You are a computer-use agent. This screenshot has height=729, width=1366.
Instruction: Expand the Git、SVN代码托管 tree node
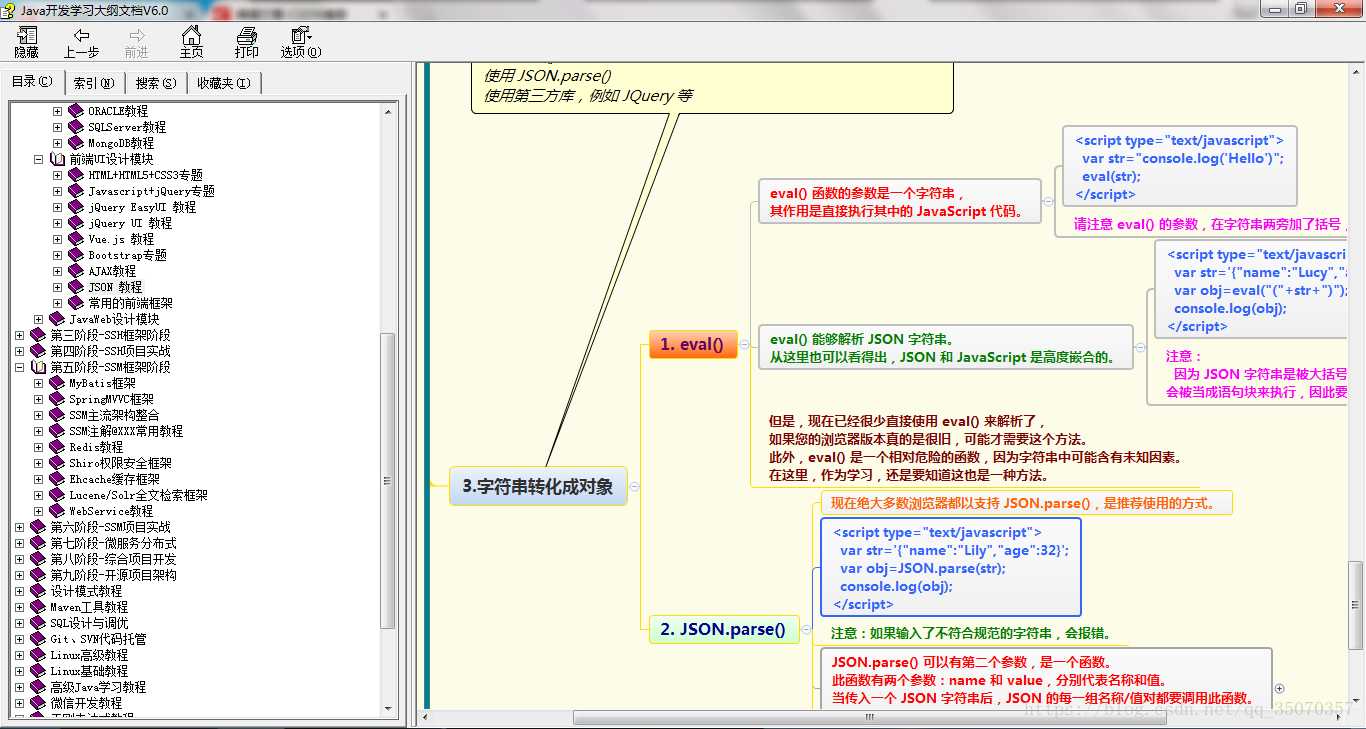[19, 639]
